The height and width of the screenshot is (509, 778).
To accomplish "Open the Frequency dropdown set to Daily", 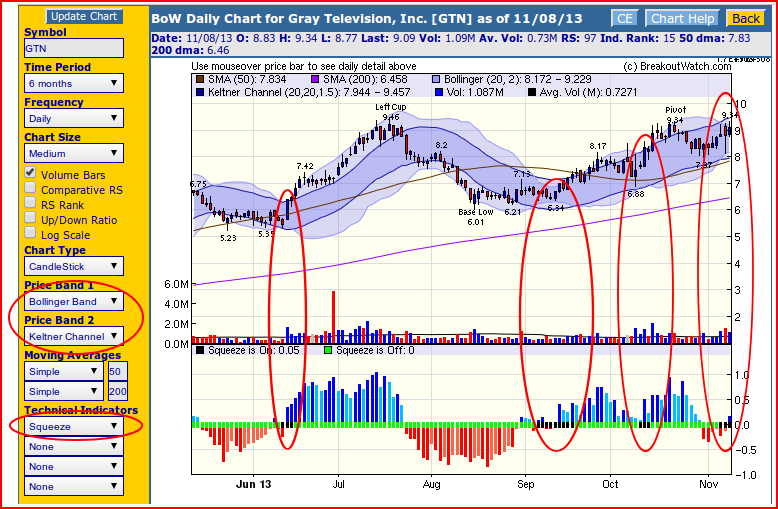I will [x=74, y=119].
